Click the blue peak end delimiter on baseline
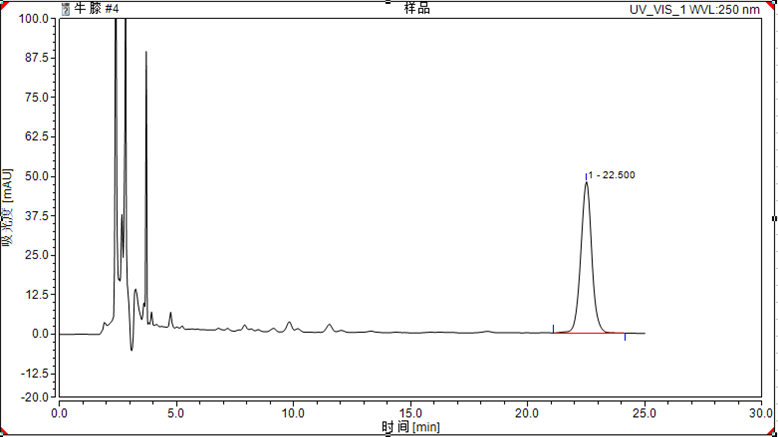The width and height of the screenshot is (778, 437). (x=625, y=337)
